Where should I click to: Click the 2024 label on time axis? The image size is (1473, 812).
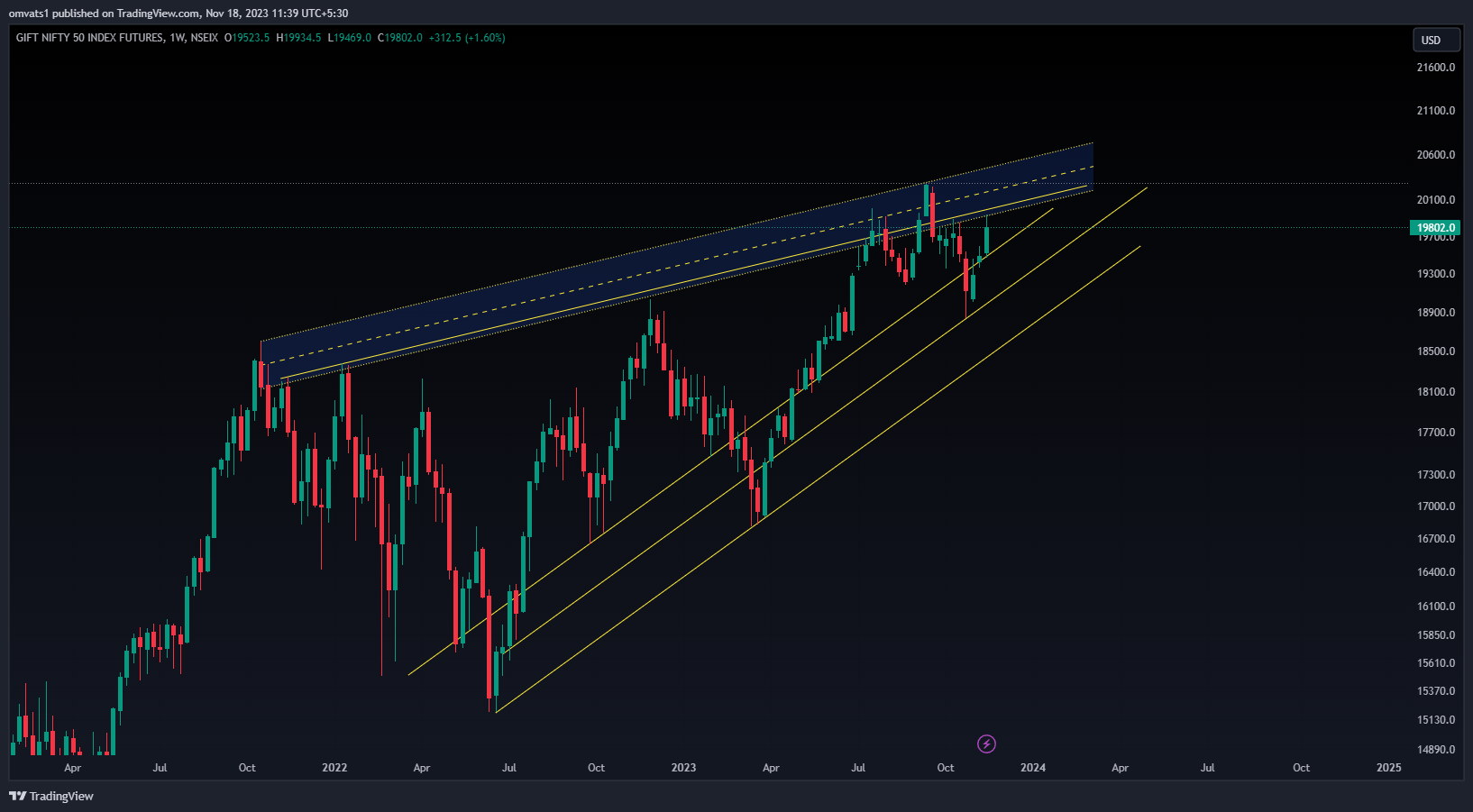click(x=1033, y=768)
